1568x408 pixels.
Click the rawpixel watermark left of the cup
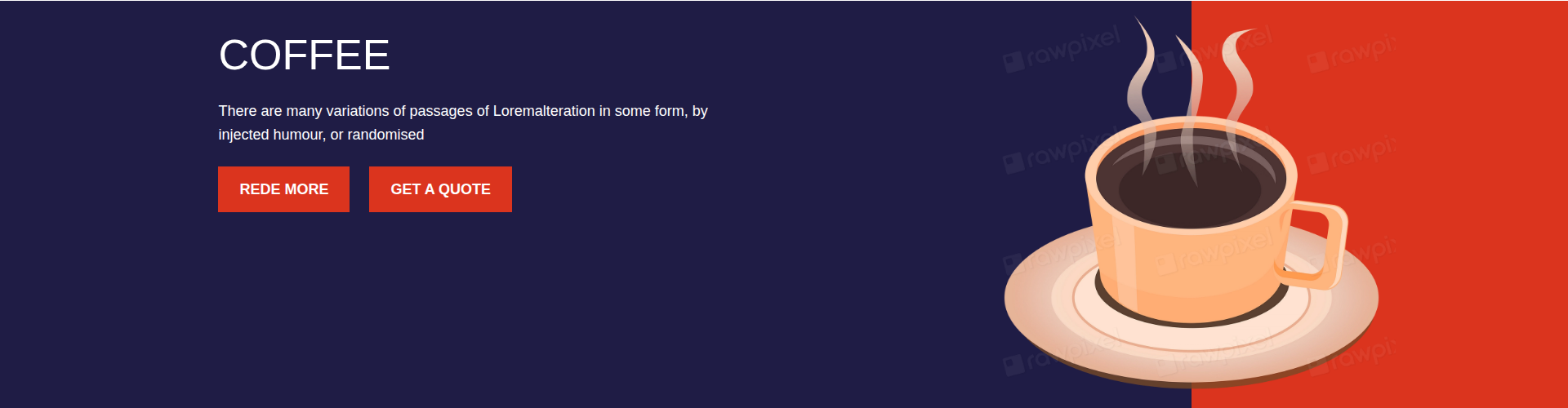point(1053,151)
